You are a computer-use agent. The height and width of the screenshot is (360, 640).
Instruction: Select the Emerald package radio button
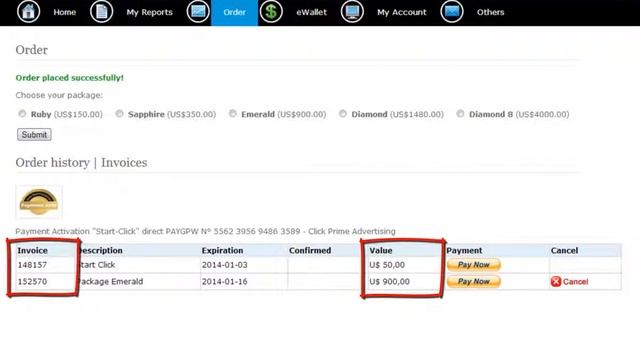(233, 113)
